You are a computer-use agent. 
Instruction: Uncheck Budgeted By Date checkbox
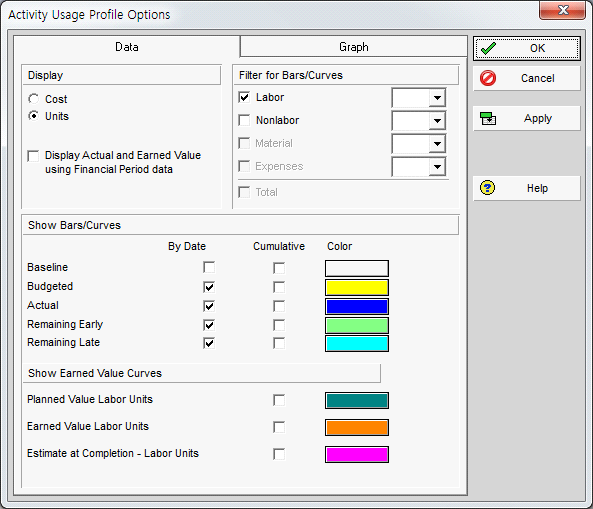[209, 287]
